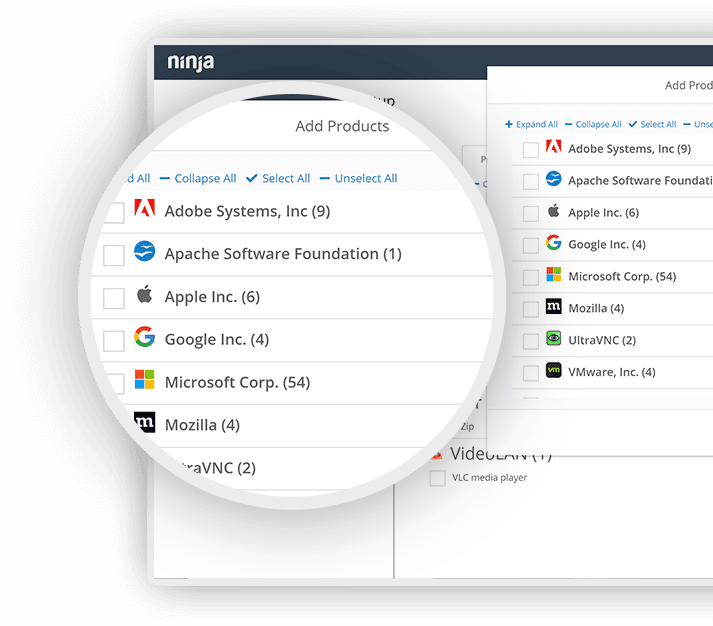This screenshot has width=713, height=626.
Task: Click the Adobe icon in magnified list
Action: pyautogui.click(x=145, y=210)
